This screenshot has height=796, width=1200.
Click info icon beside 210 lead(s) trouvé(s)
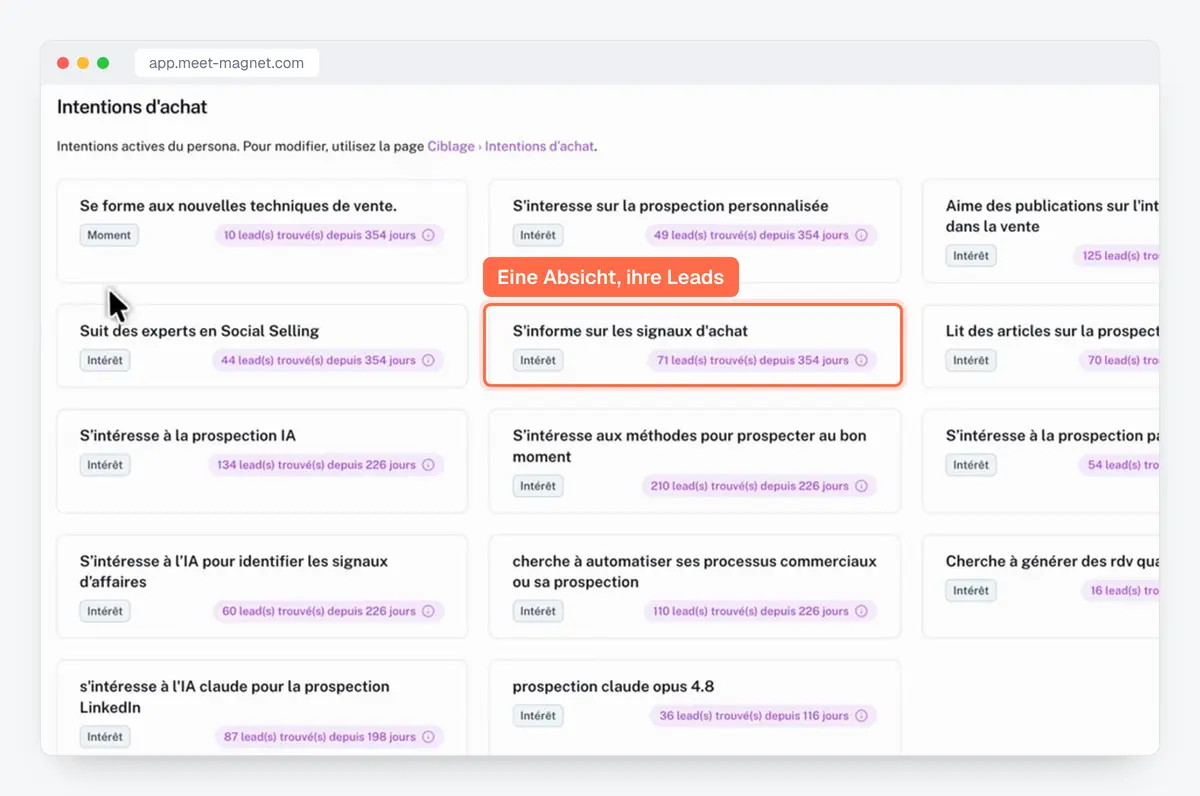[861, 486]
